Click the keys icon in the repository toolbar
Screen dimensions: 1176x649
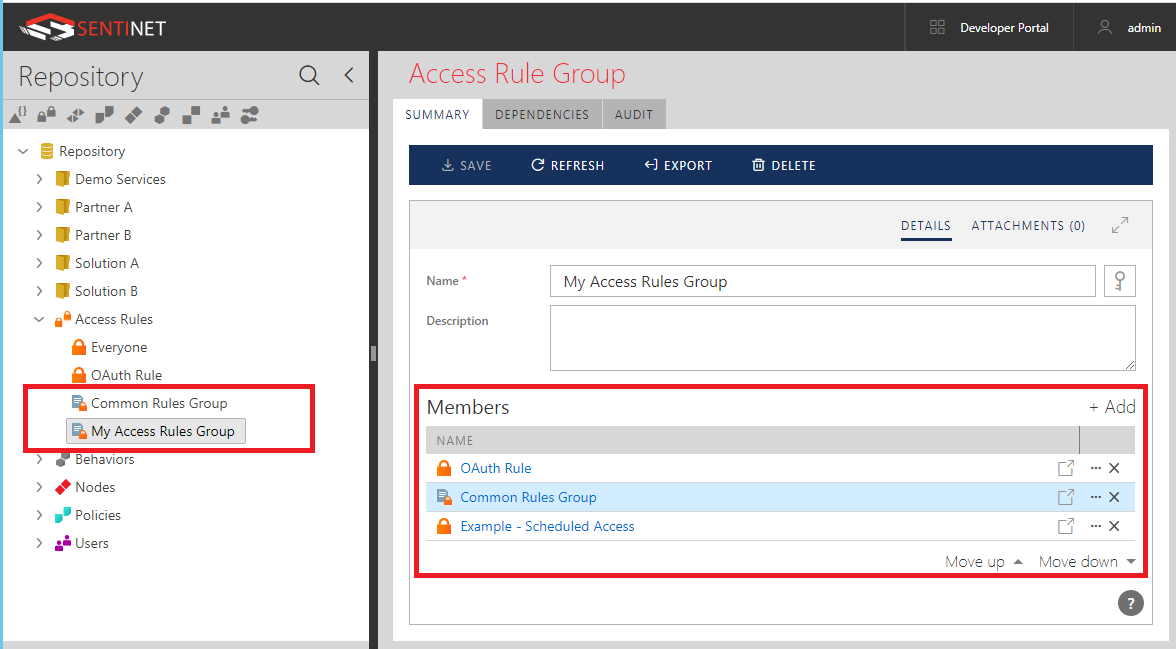[250, 115]
